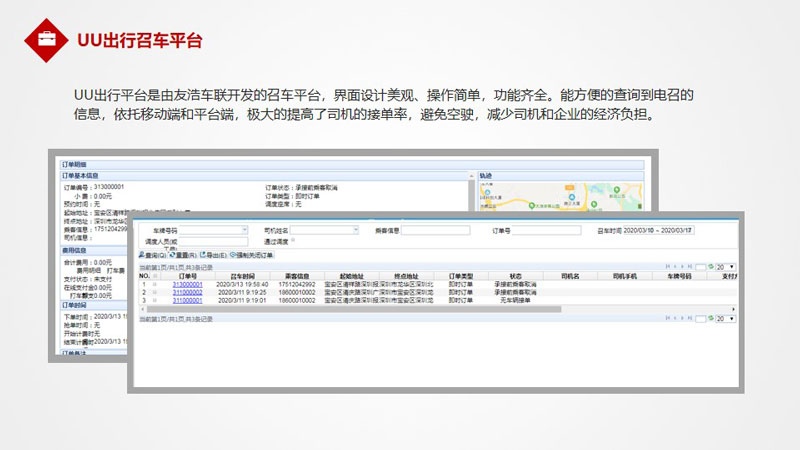
Task: Click the passenger cell 17512042992
Action: point(297,284)
